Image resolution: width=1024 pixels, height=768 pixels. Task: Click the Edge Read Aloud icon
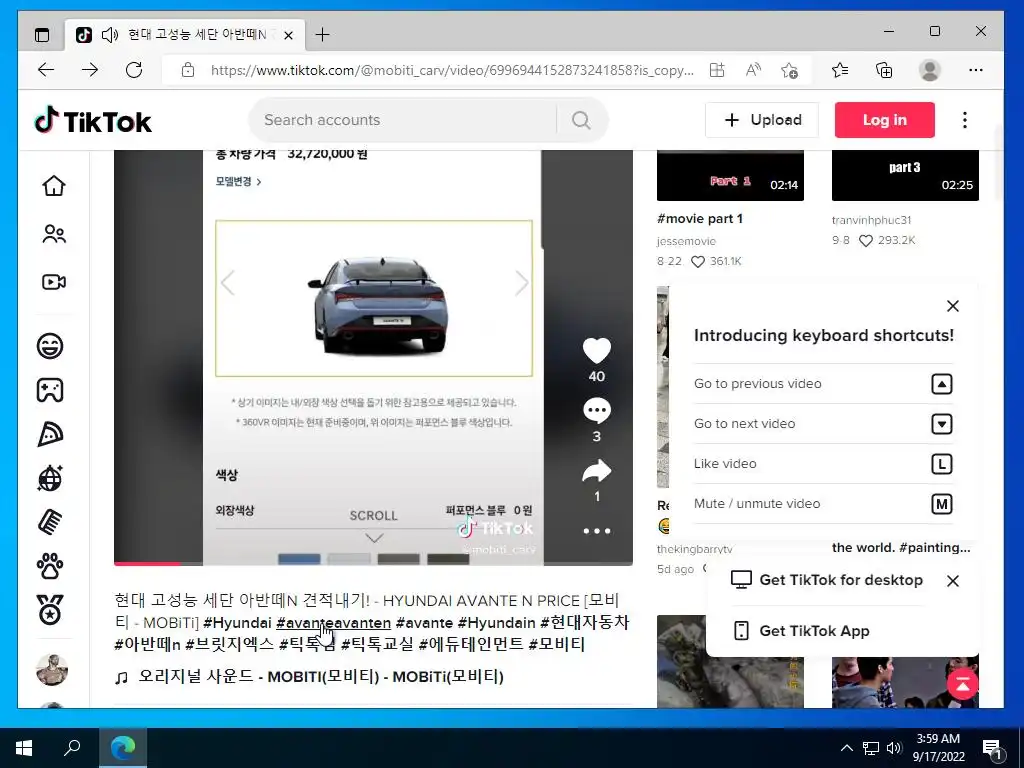[753, 70]
